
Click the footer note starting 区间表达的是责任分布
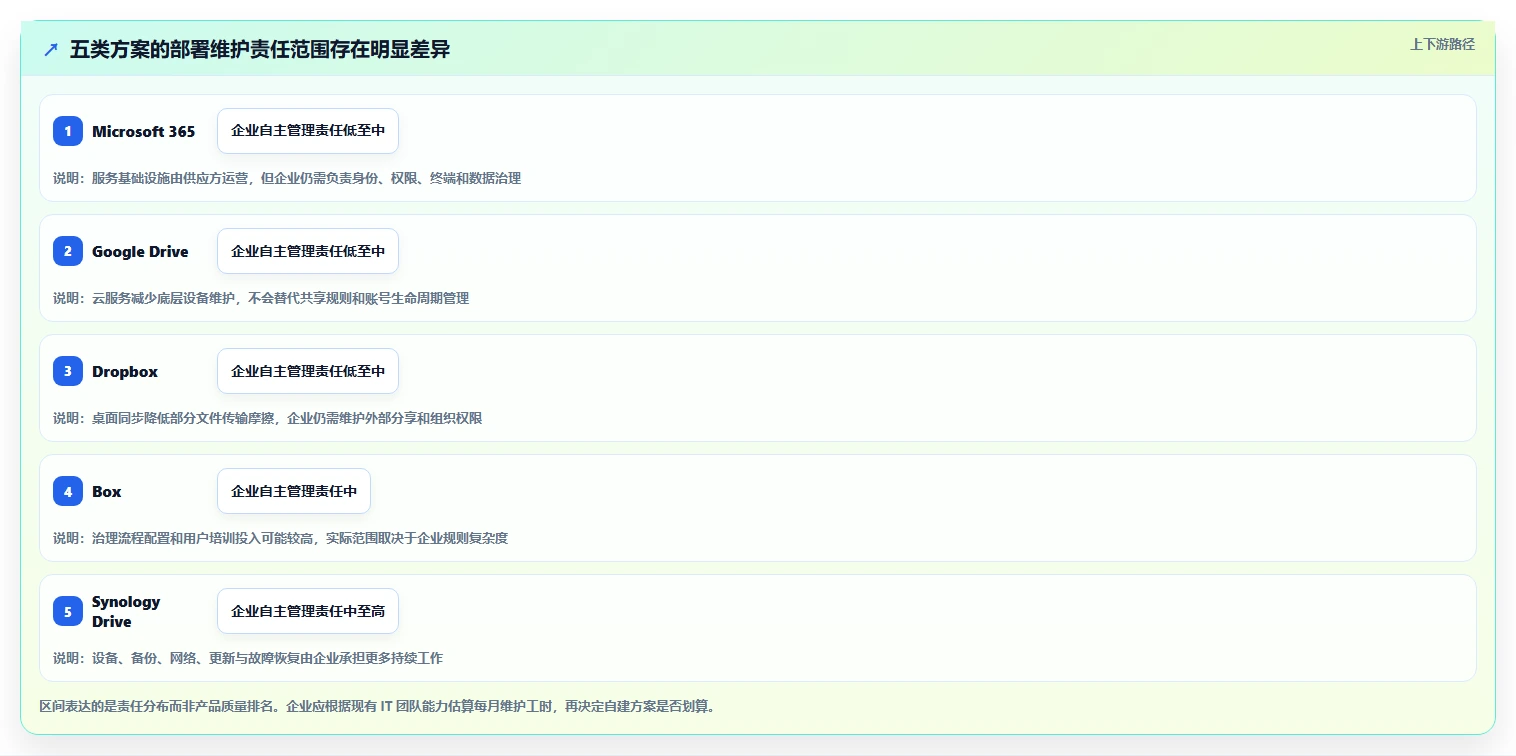pyautogui.click(x=377, y=706)
